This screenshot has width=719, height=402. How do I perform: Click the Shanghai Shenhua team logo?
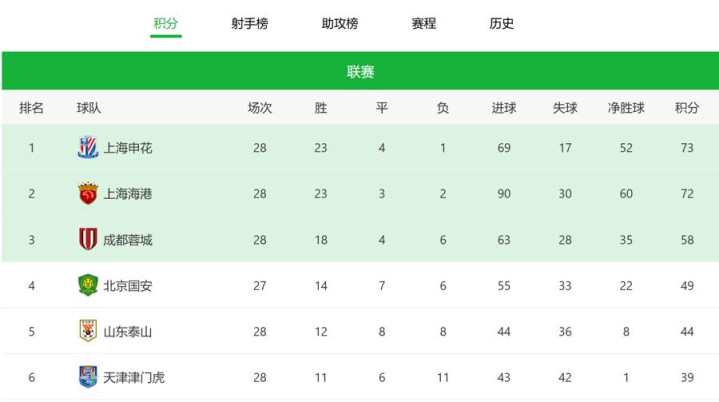(x=88, y=148)
